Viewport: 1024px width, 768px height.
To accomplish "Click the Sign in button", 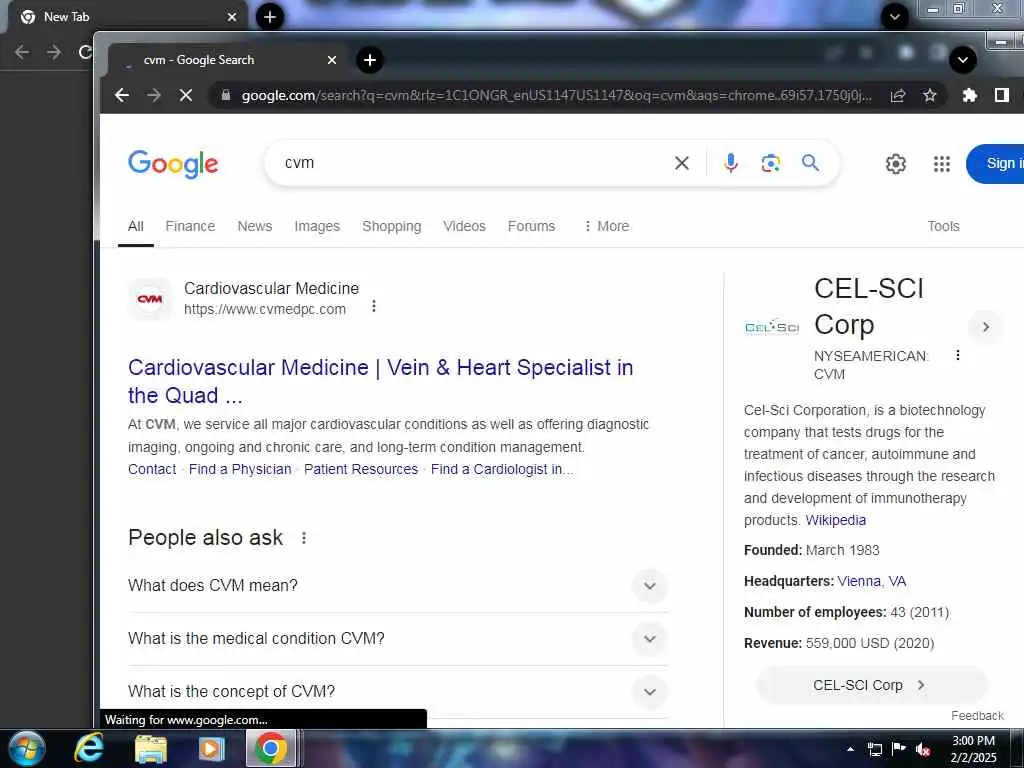I will coord(995,164).
